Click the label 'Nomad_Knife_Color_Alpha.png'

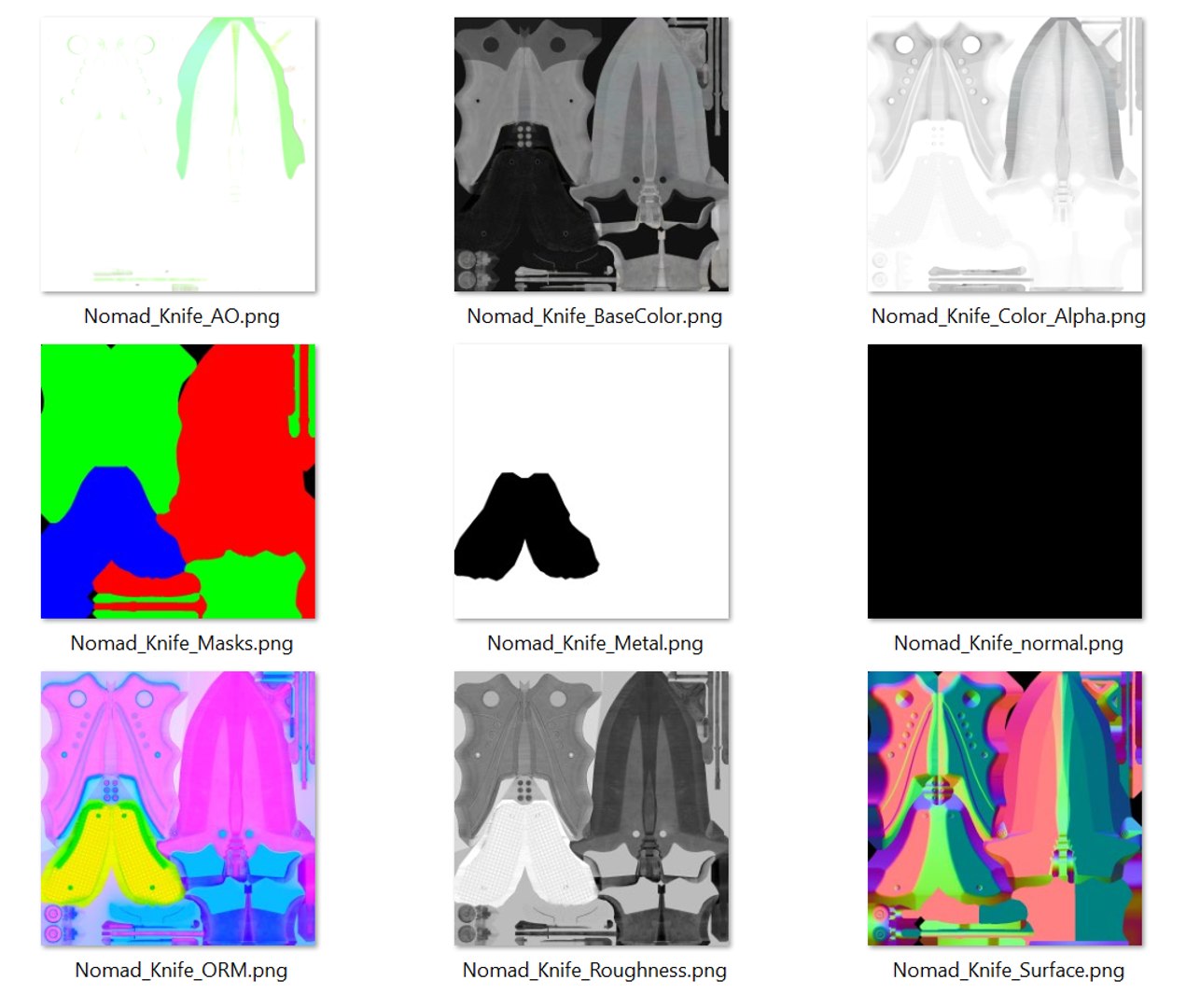tap(1009, 316)
